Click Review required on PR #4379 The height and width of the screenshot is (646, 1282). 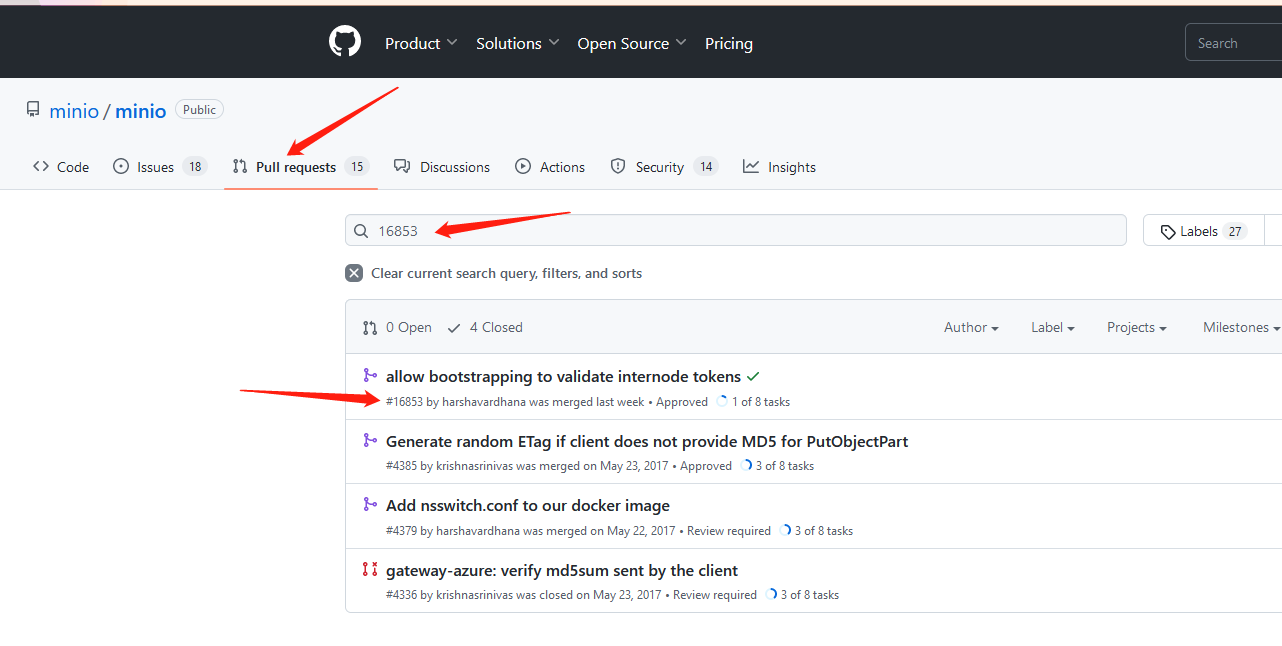(x=729, y=531)
